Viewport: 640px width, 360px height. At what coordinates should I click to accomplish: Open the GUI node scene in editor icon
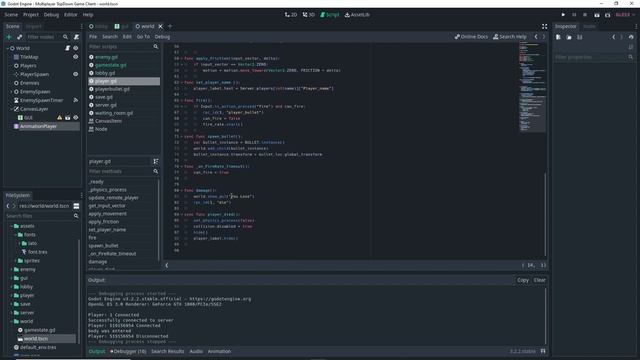(x=68, y=118)
